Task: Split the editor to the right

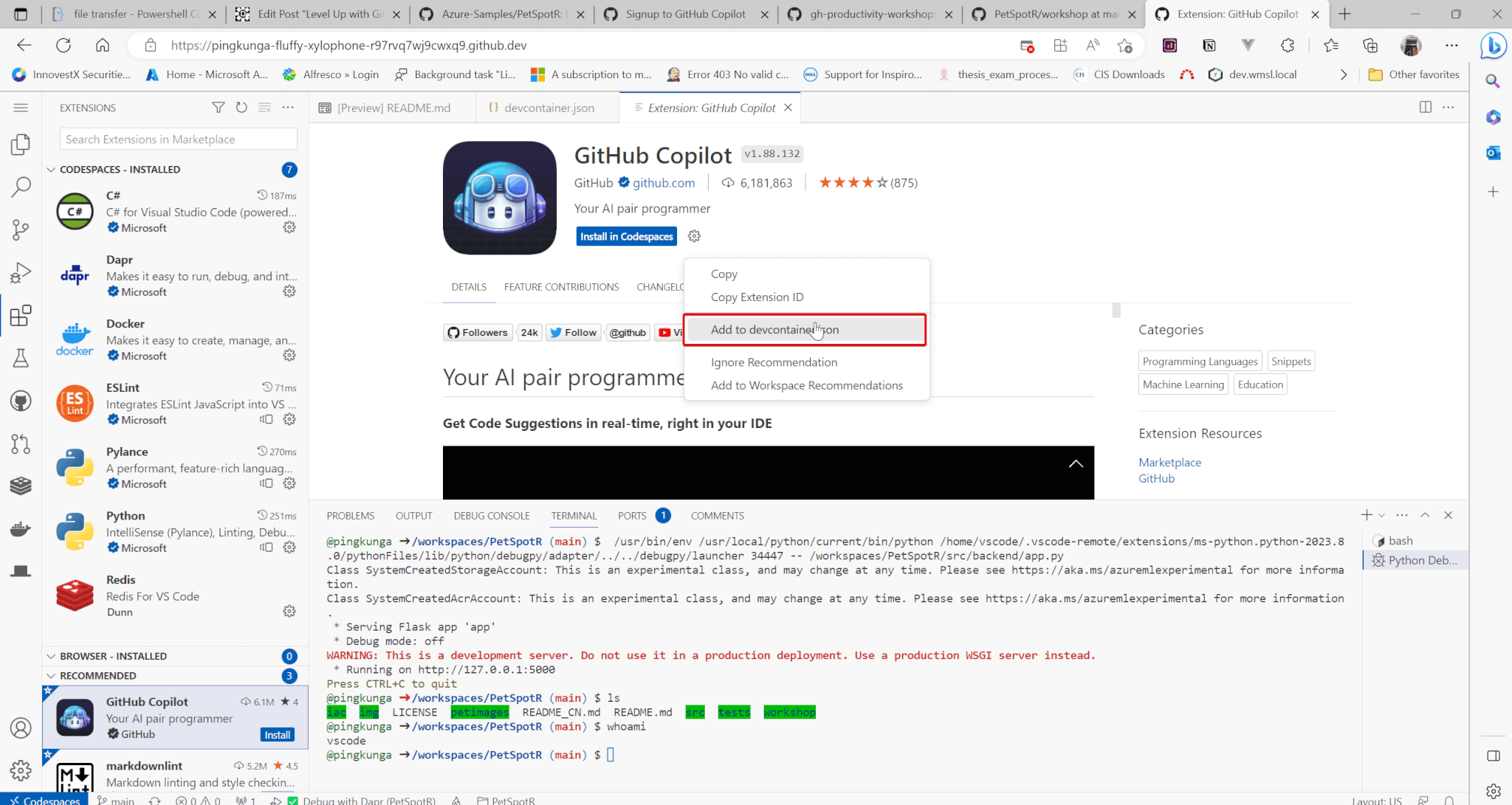Action: [x=1425, y=108]
